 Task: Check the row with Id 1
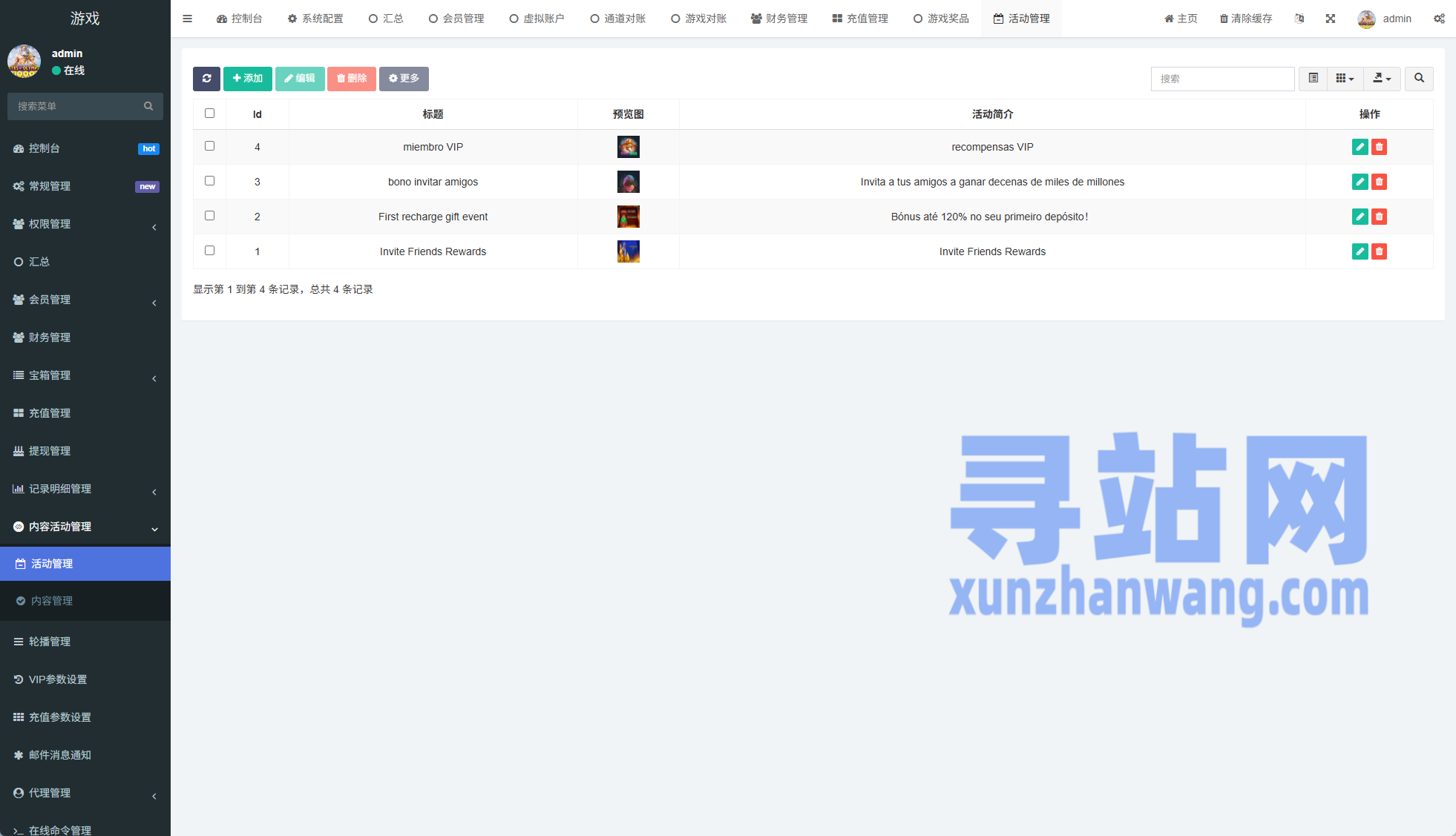(x=209, y=251)
